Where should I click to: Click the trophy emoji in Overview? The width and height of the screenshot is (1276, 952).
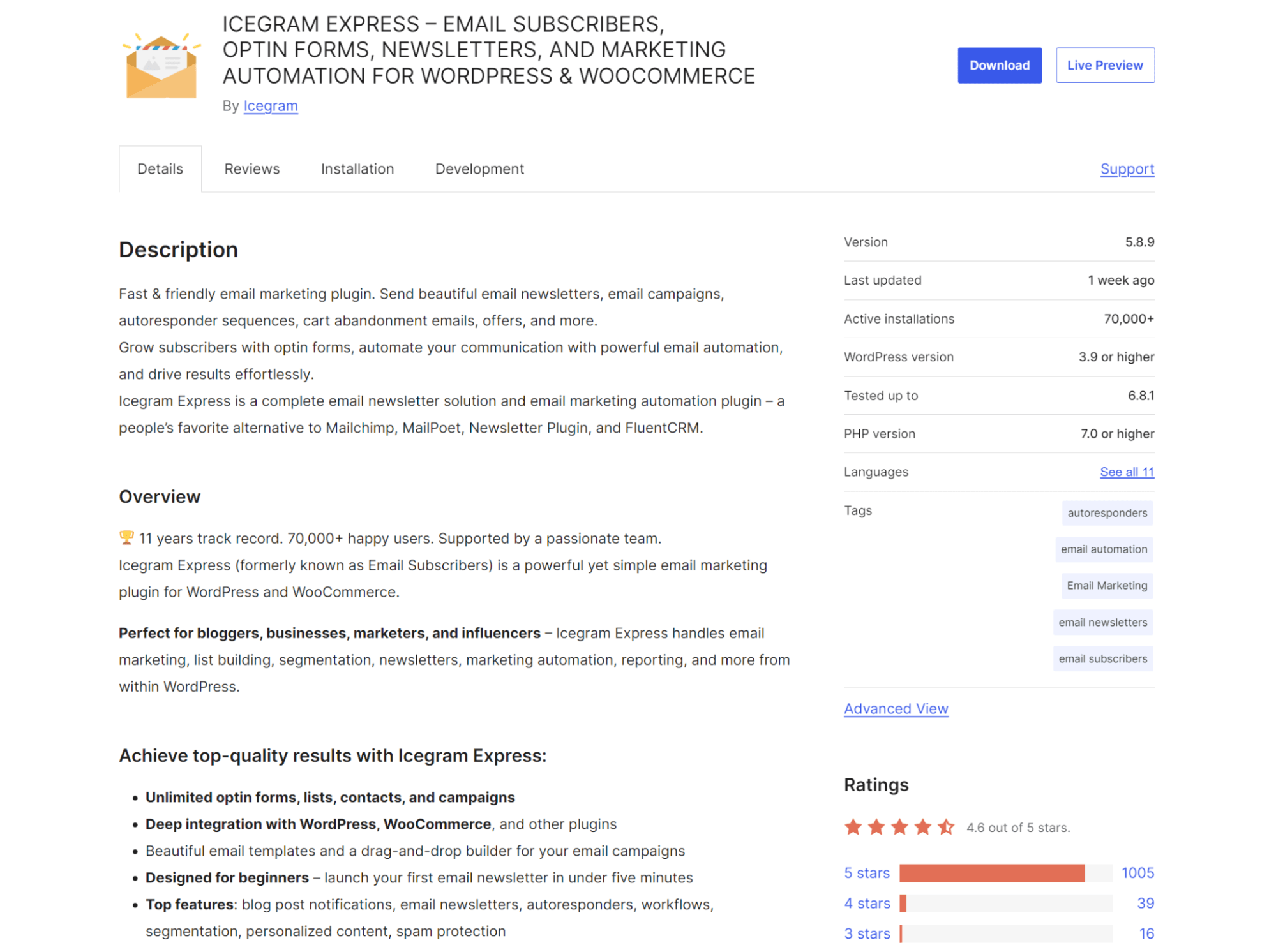(x=126, y=538)
